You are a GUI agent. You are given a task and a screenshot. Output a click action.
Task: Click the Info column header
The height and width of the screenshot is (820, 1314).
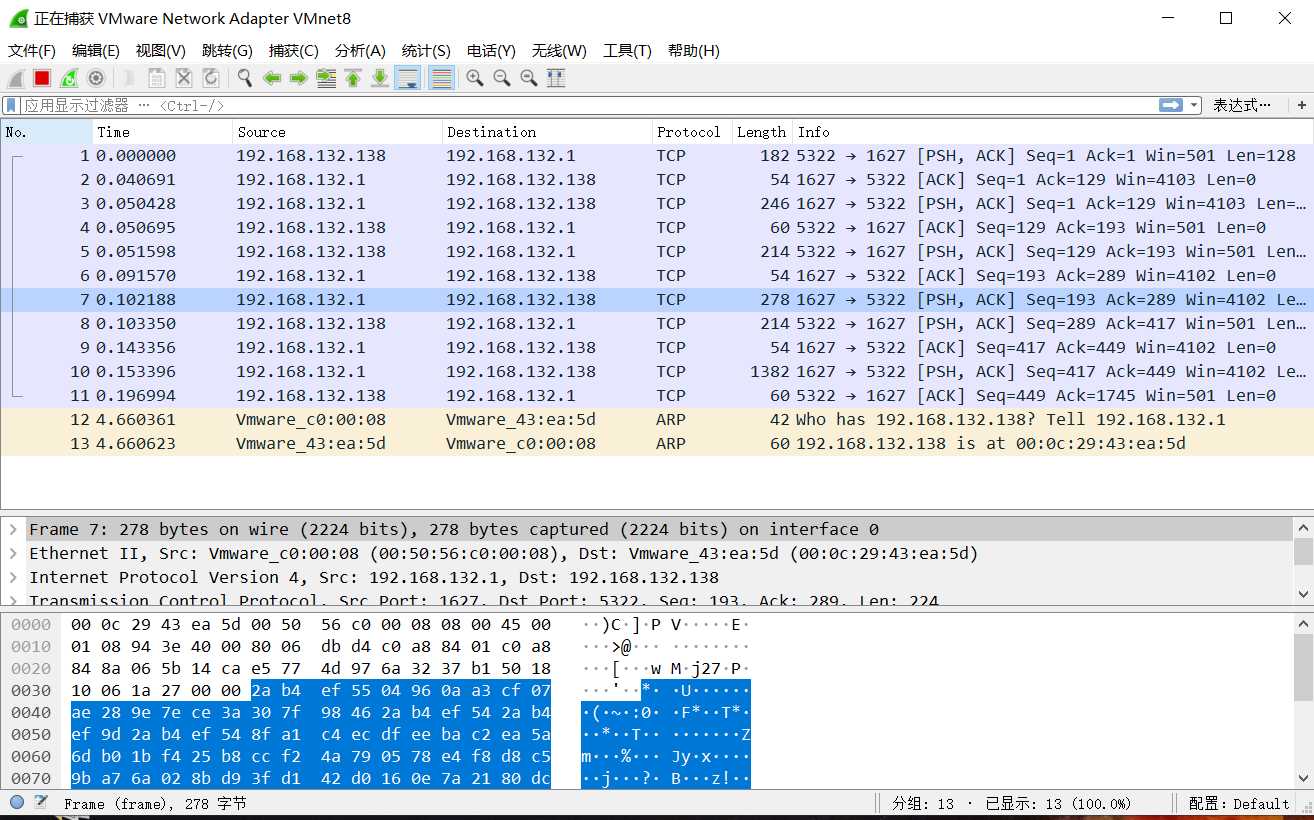pyautogui.click(x=1053, y=132)
